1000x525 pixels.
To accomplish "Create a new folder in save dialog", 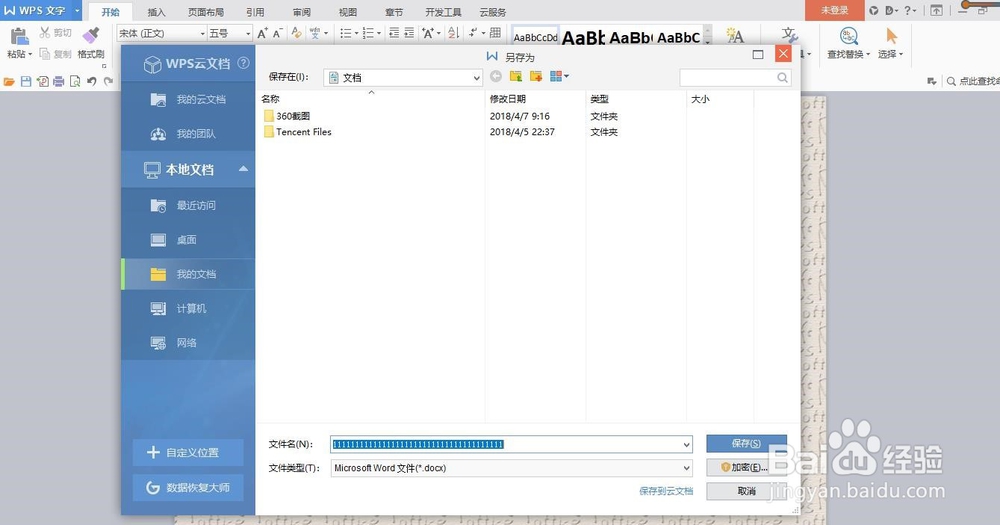I will coord(536,77).
